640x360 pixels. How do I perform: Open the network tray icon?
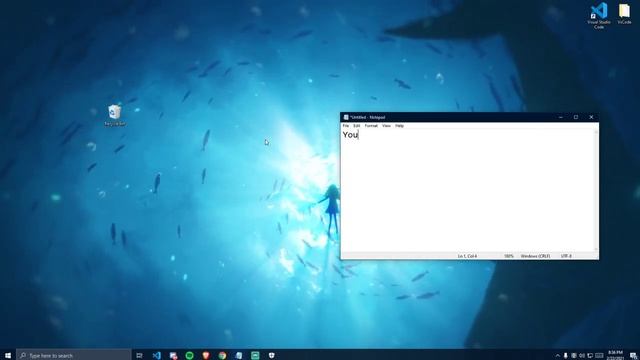[590, 356]
